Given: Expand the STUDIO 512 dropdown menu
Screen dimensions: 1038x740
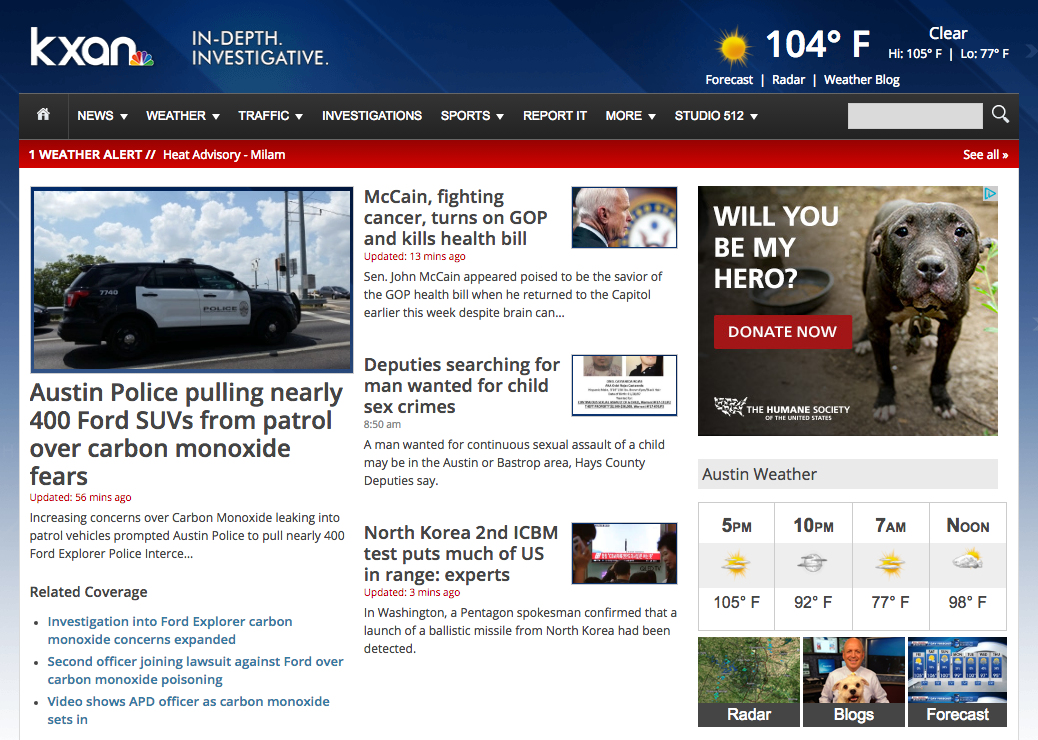Looking at the screenshot, I should pos(716,116).
